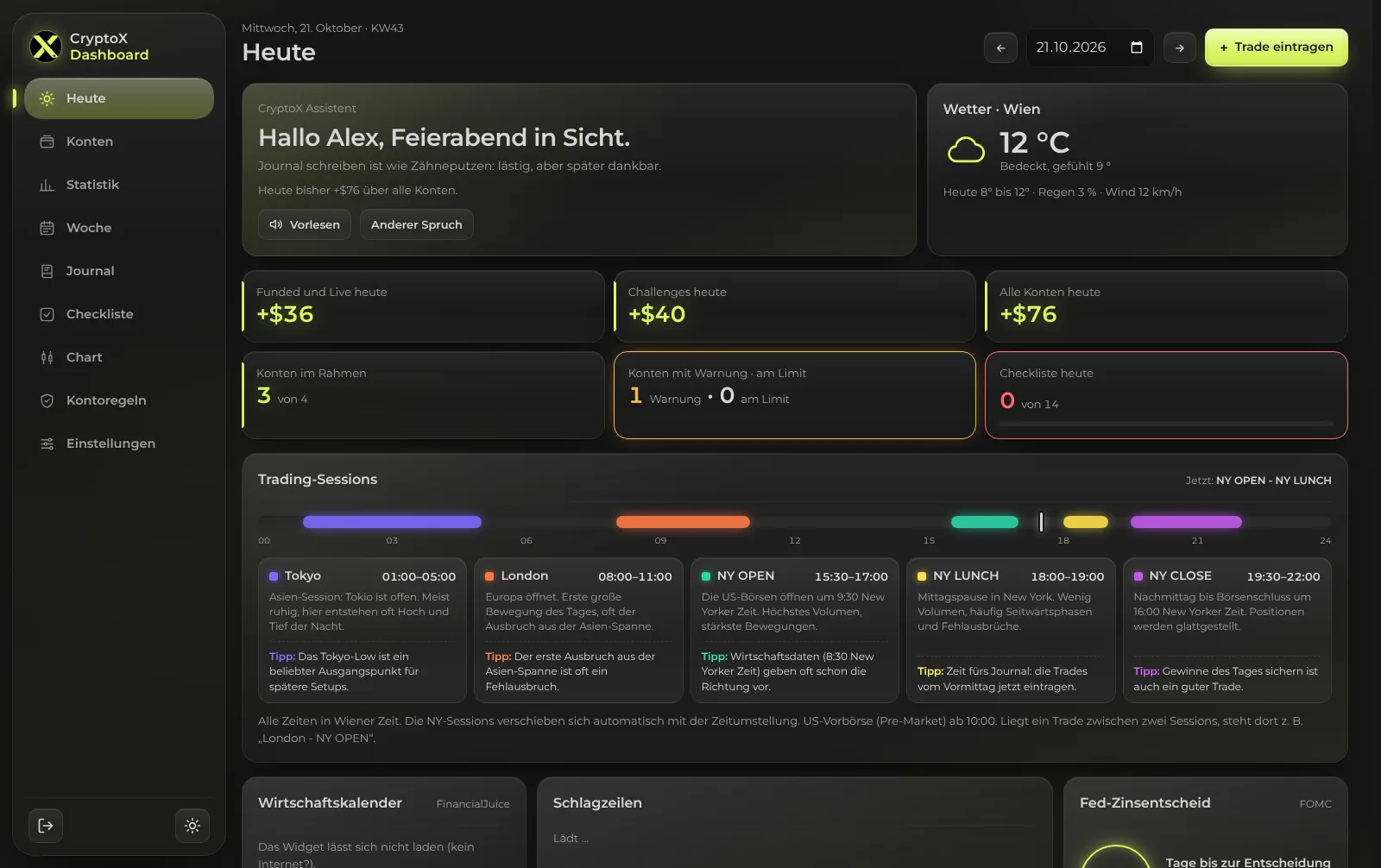Click the sliders icon beside Einstellungen
The image size is (1381, 868).
pos(47,443)
